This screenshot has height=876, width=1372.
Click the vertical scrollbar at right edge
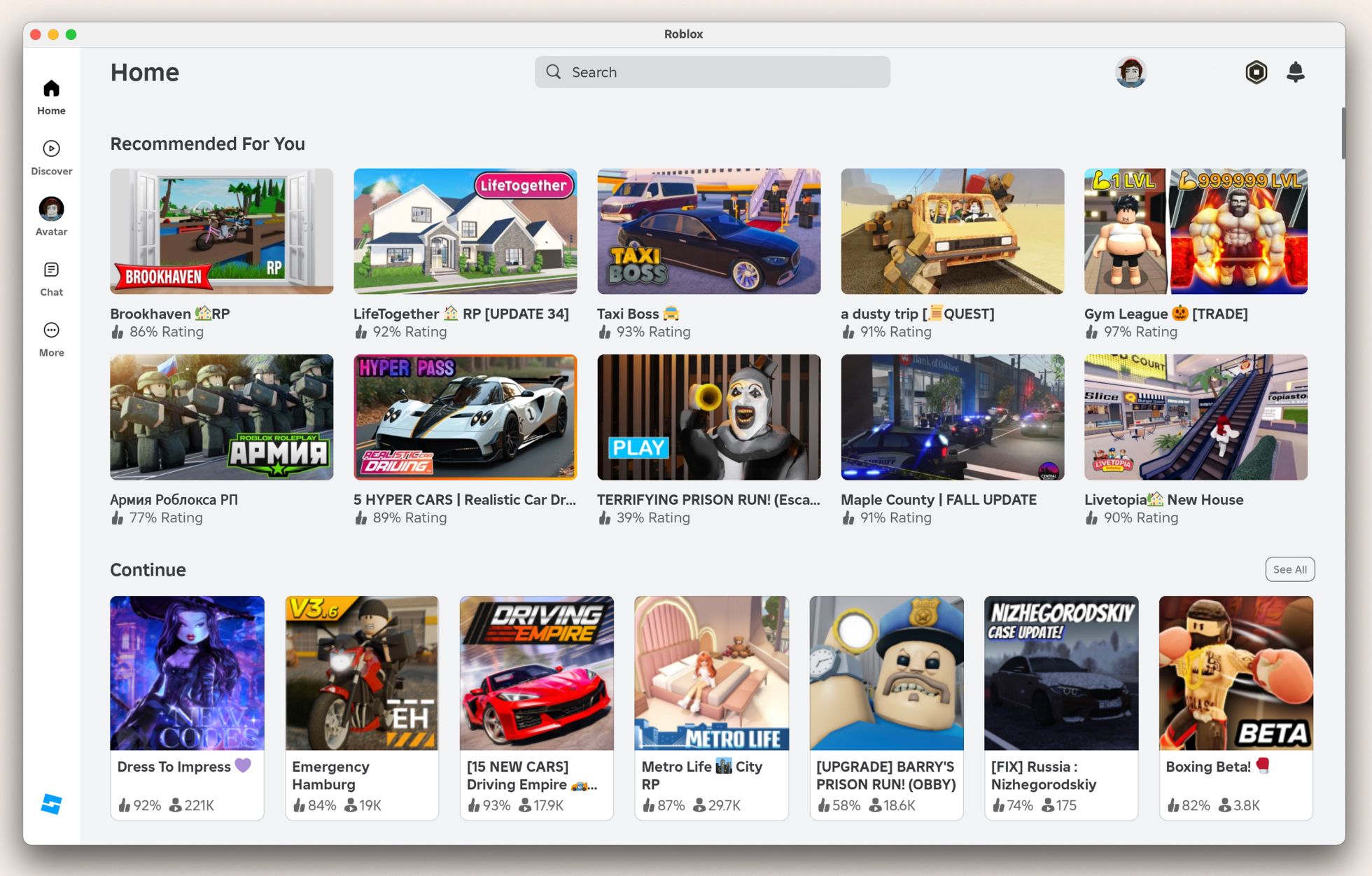click(1343, 133)
